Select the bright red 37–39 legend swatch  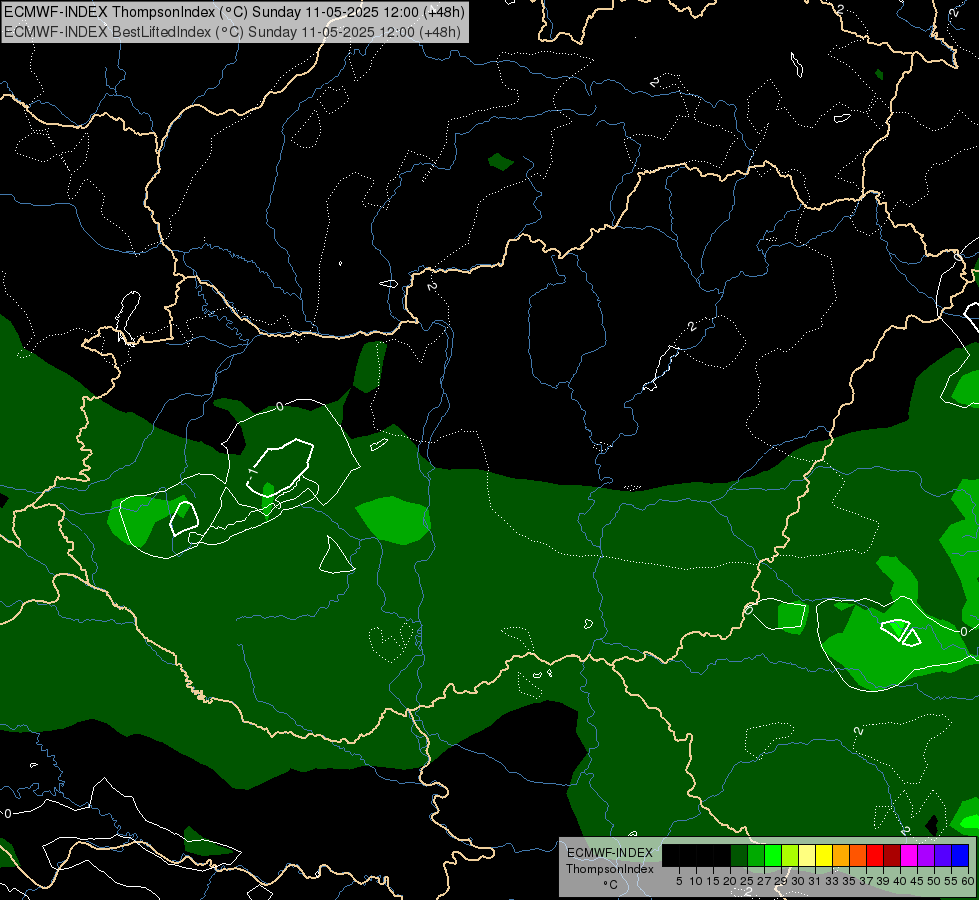875,855
